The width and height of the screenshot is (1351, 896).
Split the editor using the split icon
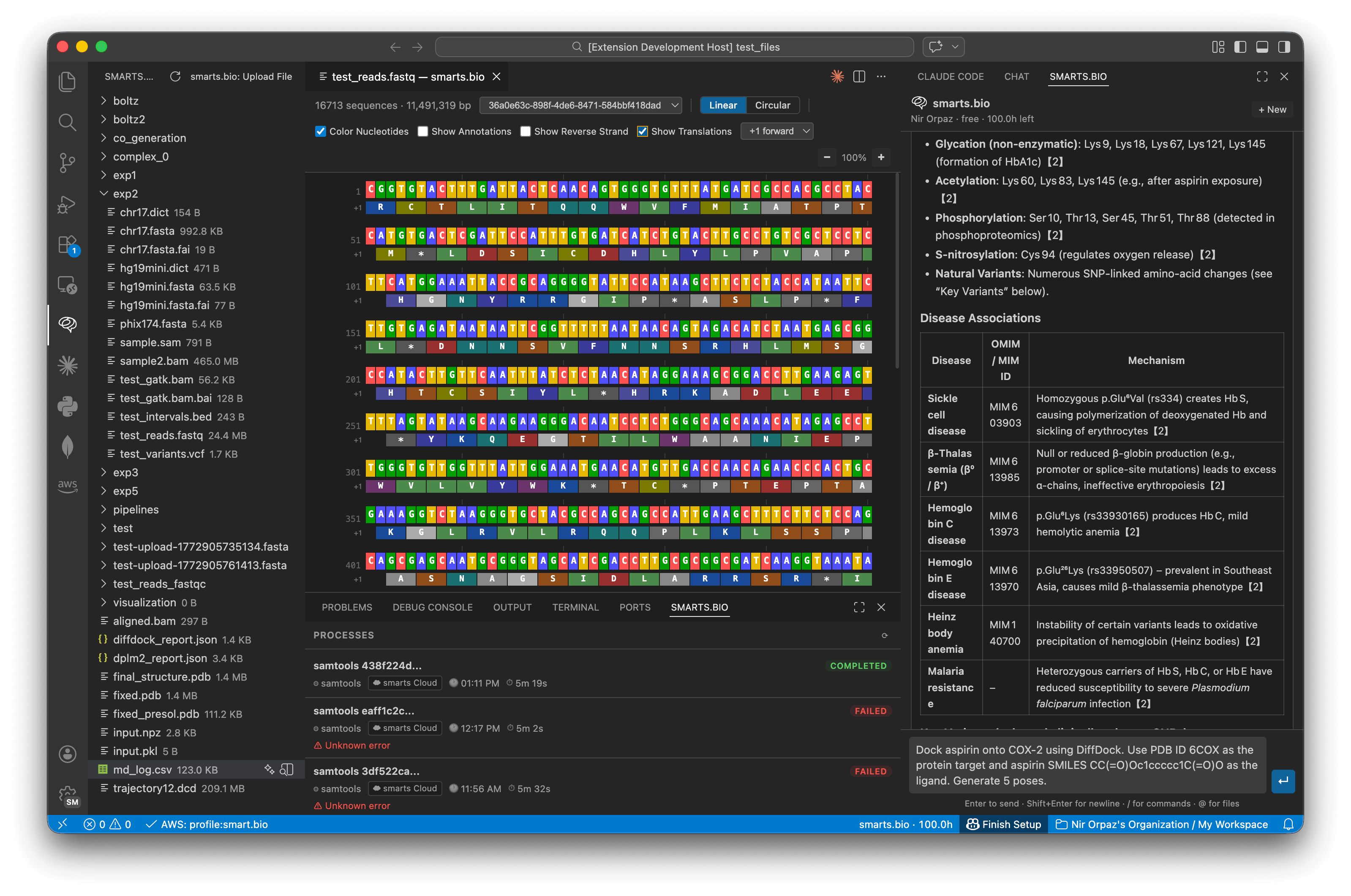point(859,76)
